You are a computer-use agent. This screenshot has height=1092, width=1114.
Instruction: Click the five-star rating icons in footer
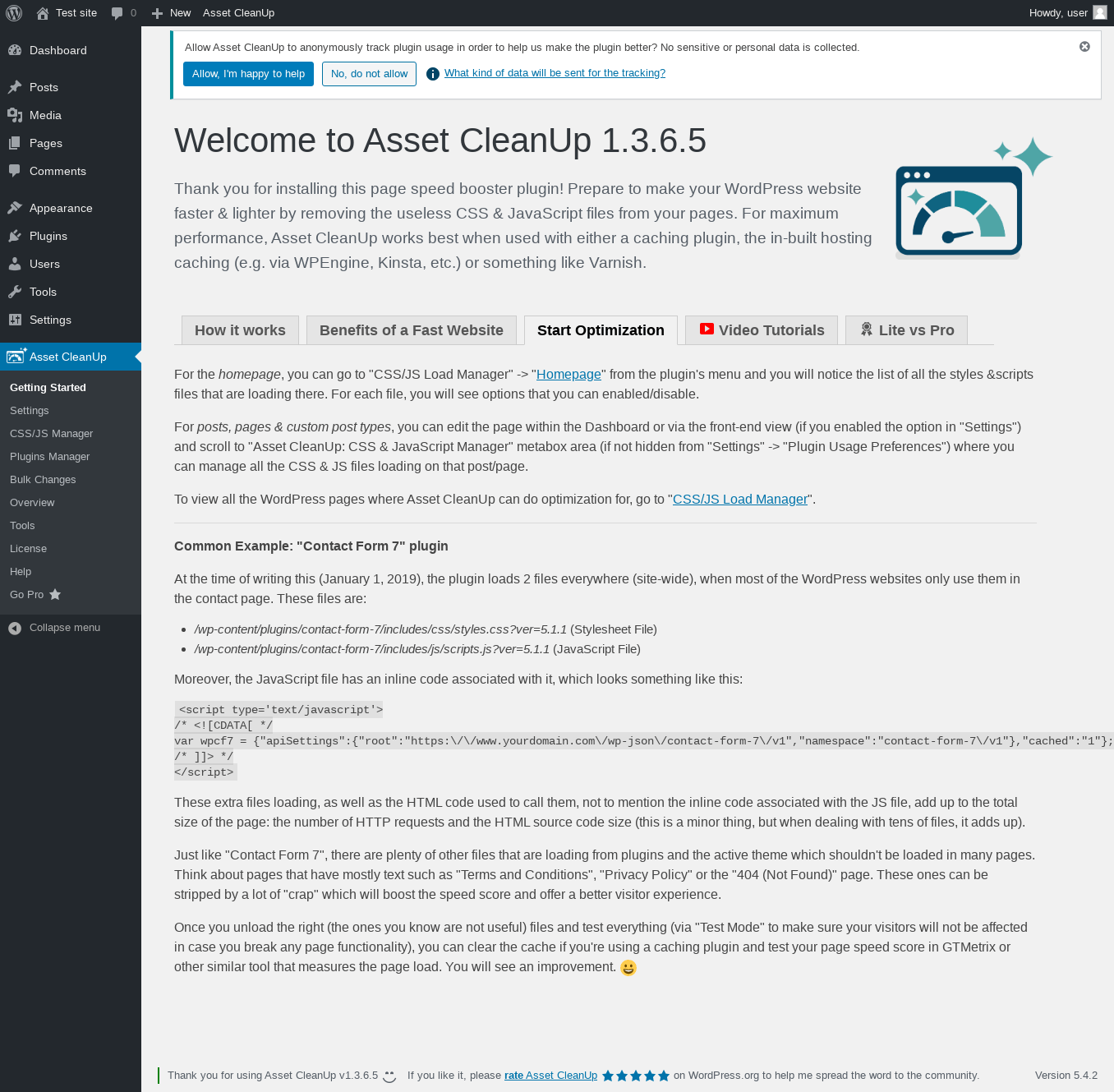636,1076
